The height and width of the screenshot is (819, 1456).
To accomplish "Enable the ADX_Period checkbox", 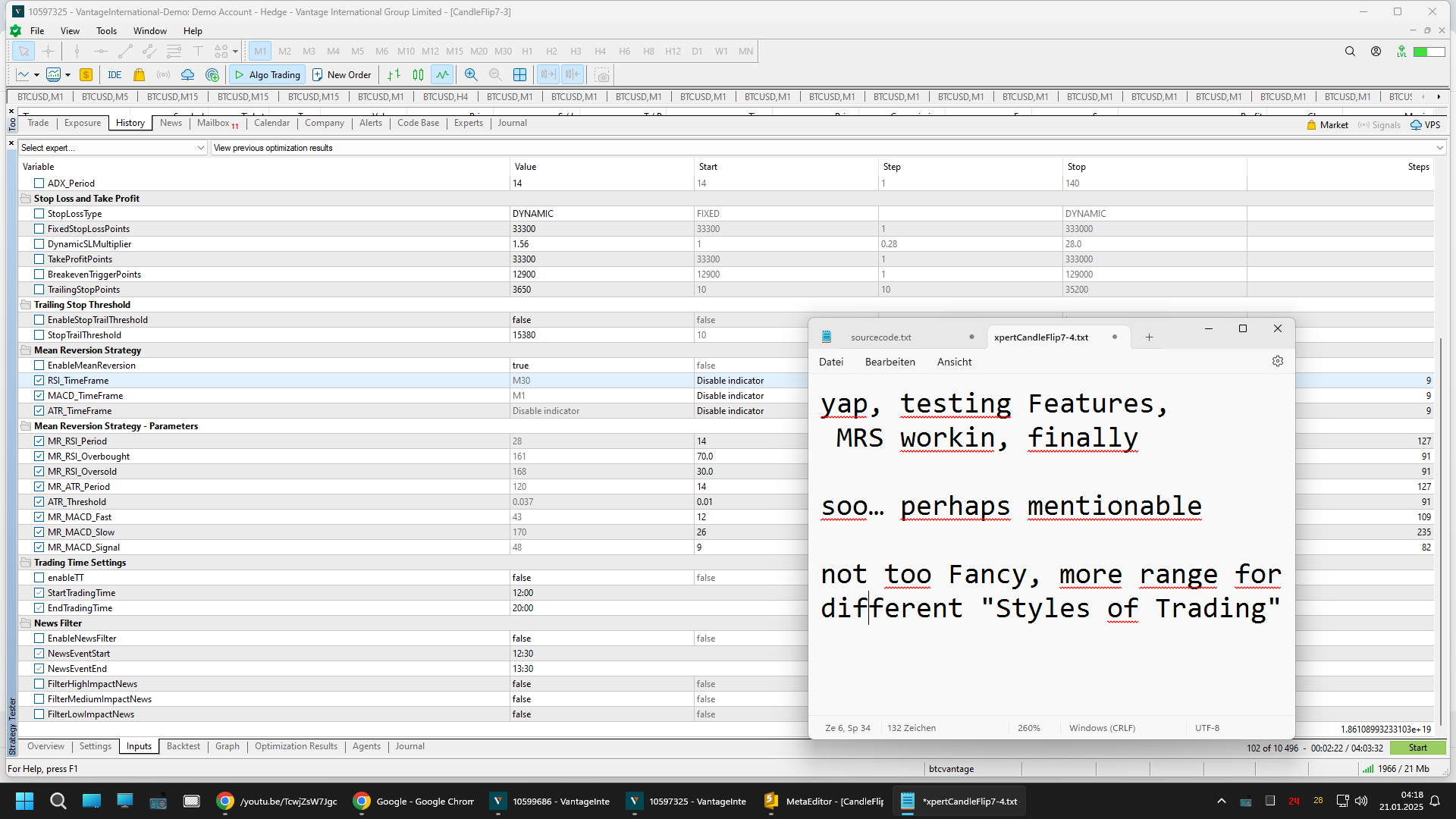I will [x=39, y=184].
